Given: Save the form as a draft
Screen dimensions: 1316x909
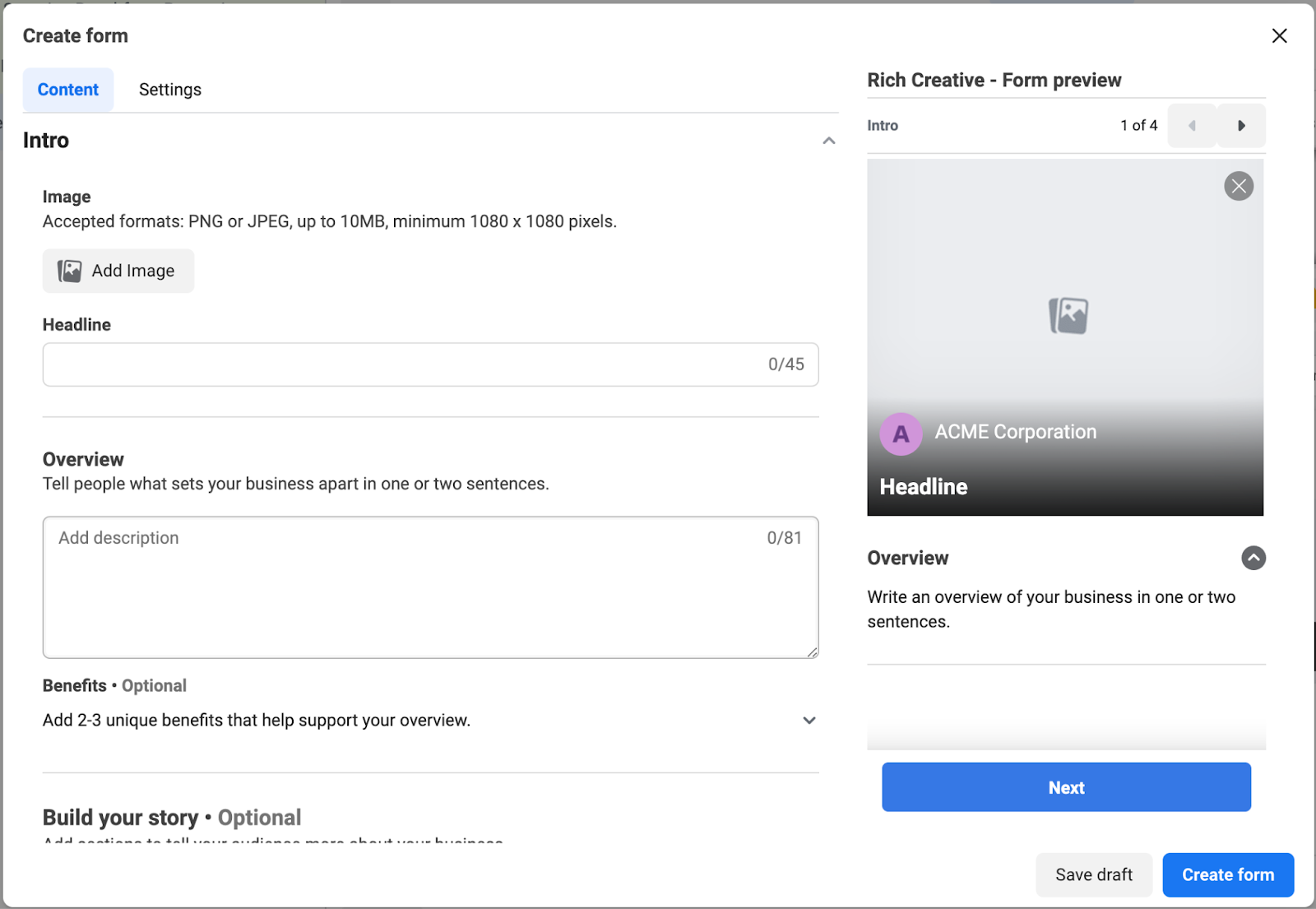Looking at the screenshot, I should point(1093,874).
